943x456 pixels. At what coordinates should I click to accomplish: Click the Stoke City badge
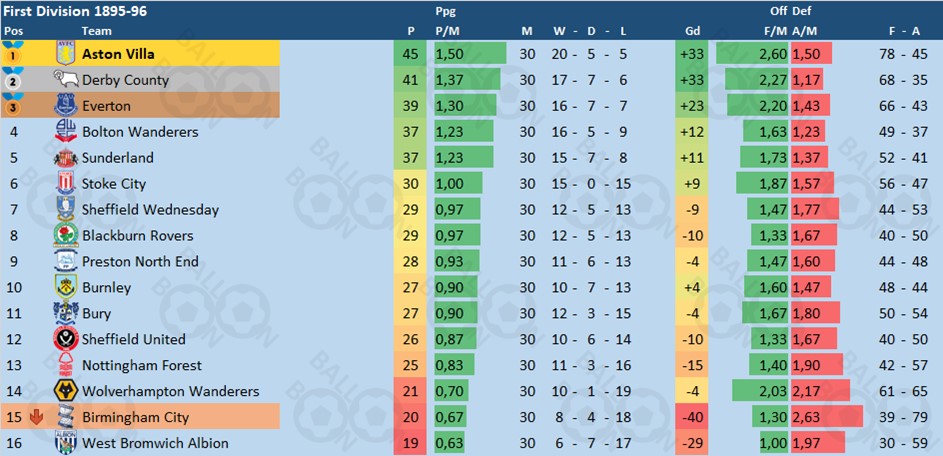tap(66, 184)
